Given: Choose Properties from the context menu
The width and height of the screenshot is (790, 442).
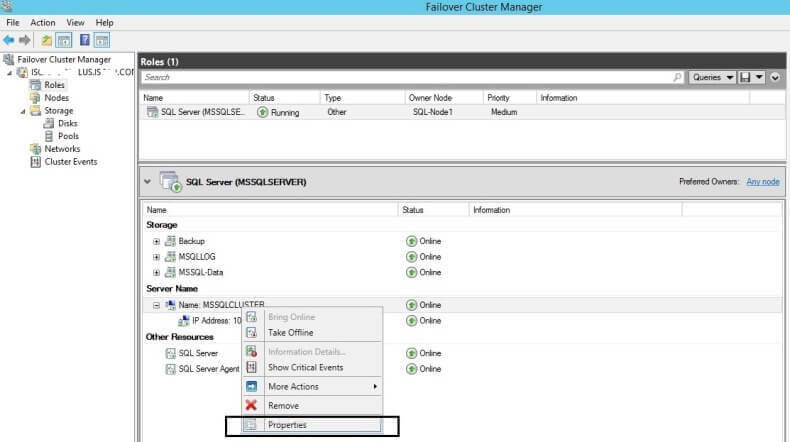Looking at the screenshot, I should [287, 425].
